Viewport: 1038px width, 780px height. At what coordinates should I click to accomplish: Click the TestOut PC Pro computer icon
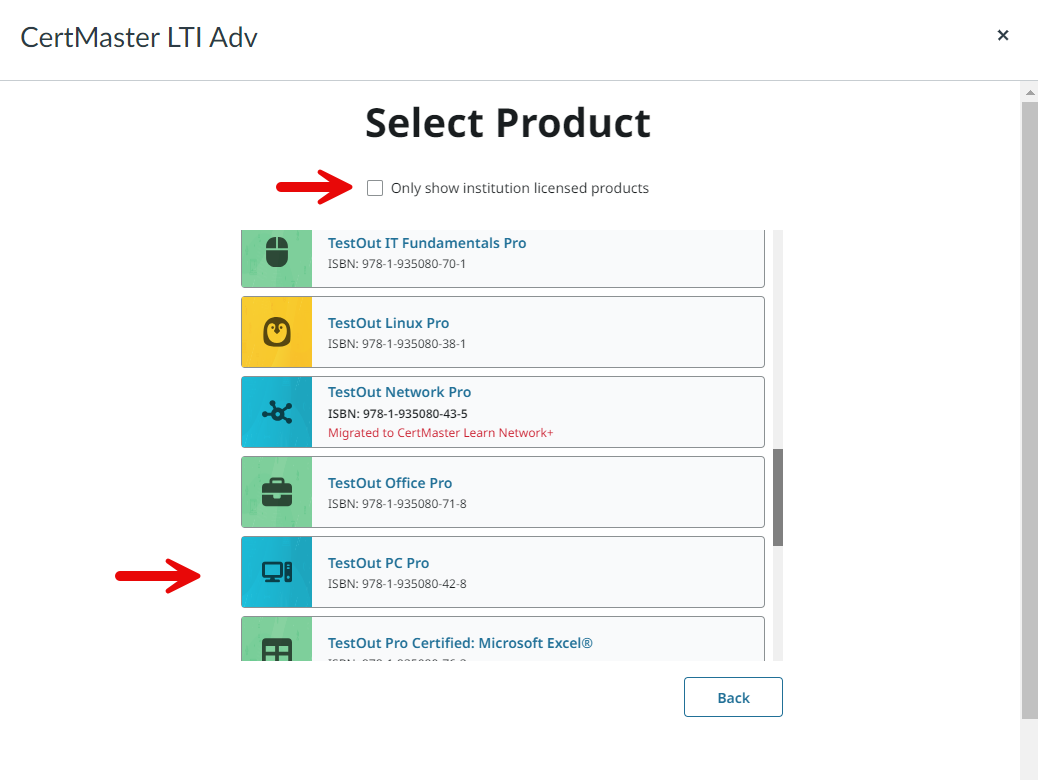tap(277, 572)
